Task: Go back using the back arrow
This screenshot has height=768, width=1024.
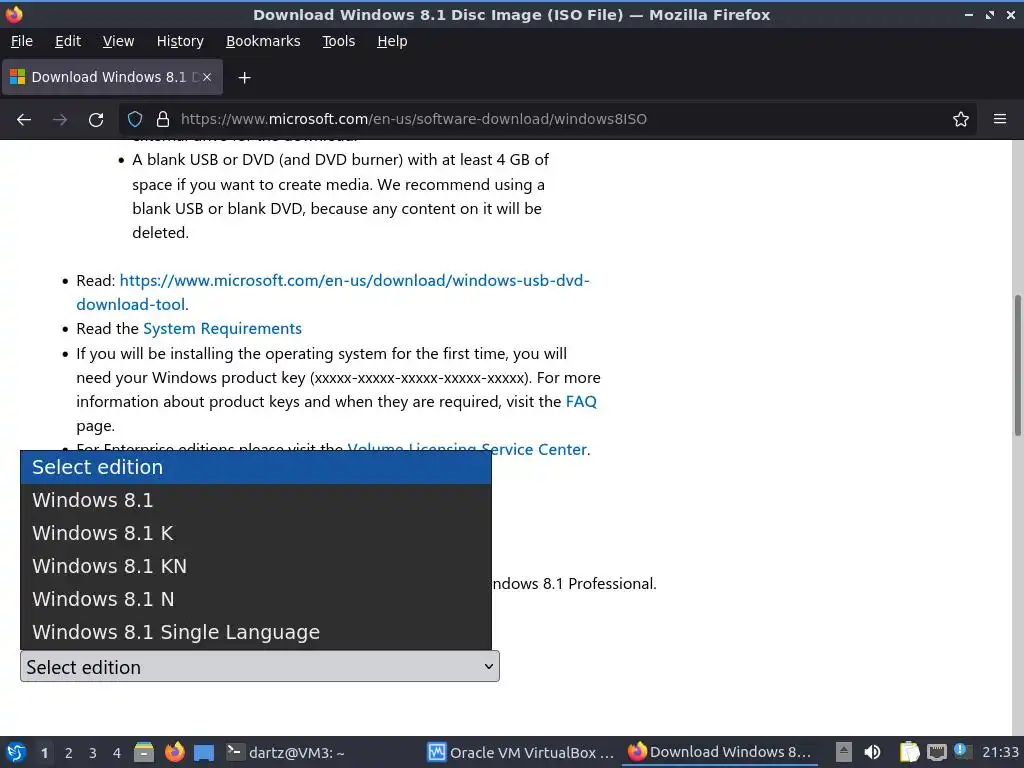Action: pos(24,120)
